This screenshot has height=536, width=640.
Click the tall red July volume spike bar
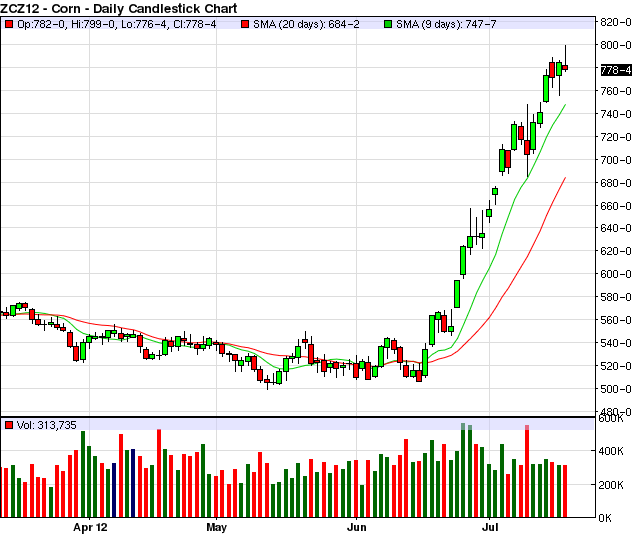pos(527,472)
